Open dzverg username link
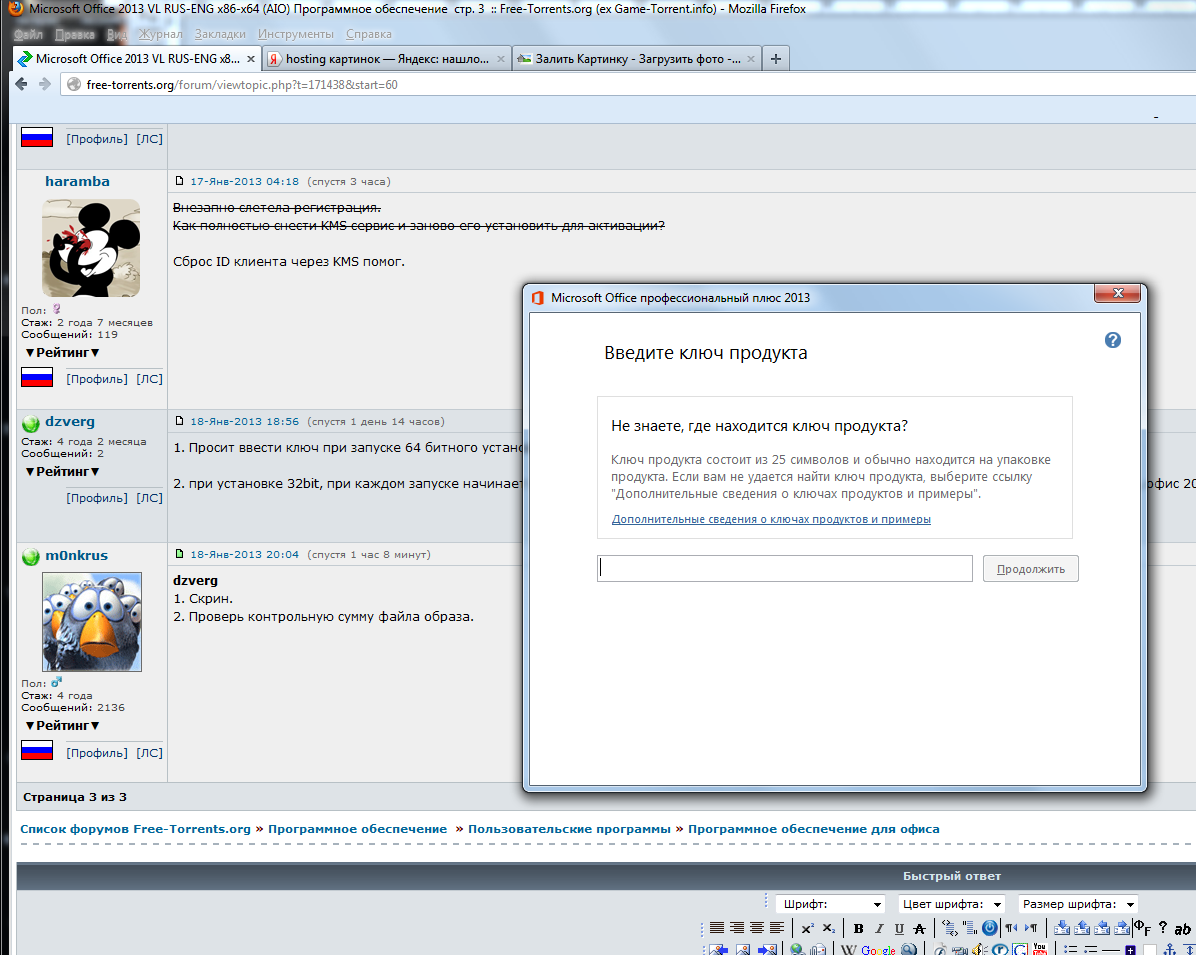The height and width of the screenshot is (955, 1196). tap(69, 422)
